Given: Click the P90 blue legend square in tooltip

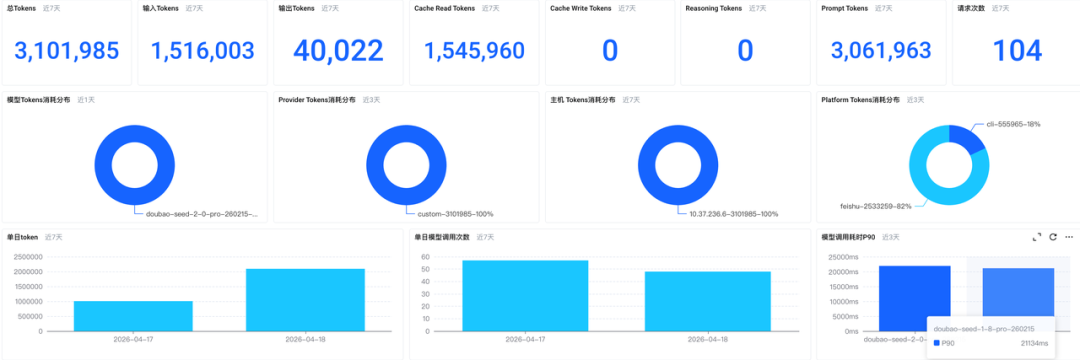Looking at the screenshot, I should tap(937, 343).
